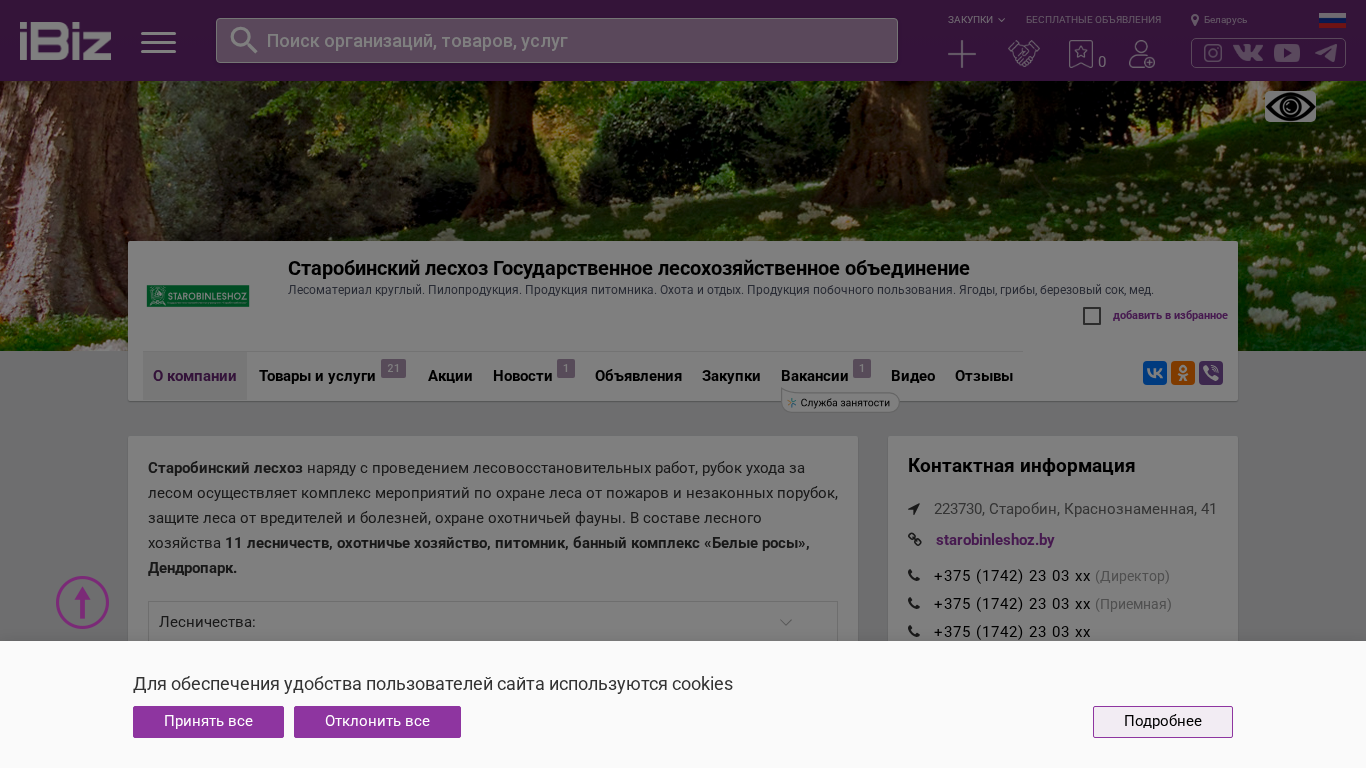The height and width of the screenshot is (768, 1366).
Task: Open the hamburger menu icon
Action: 158,42
